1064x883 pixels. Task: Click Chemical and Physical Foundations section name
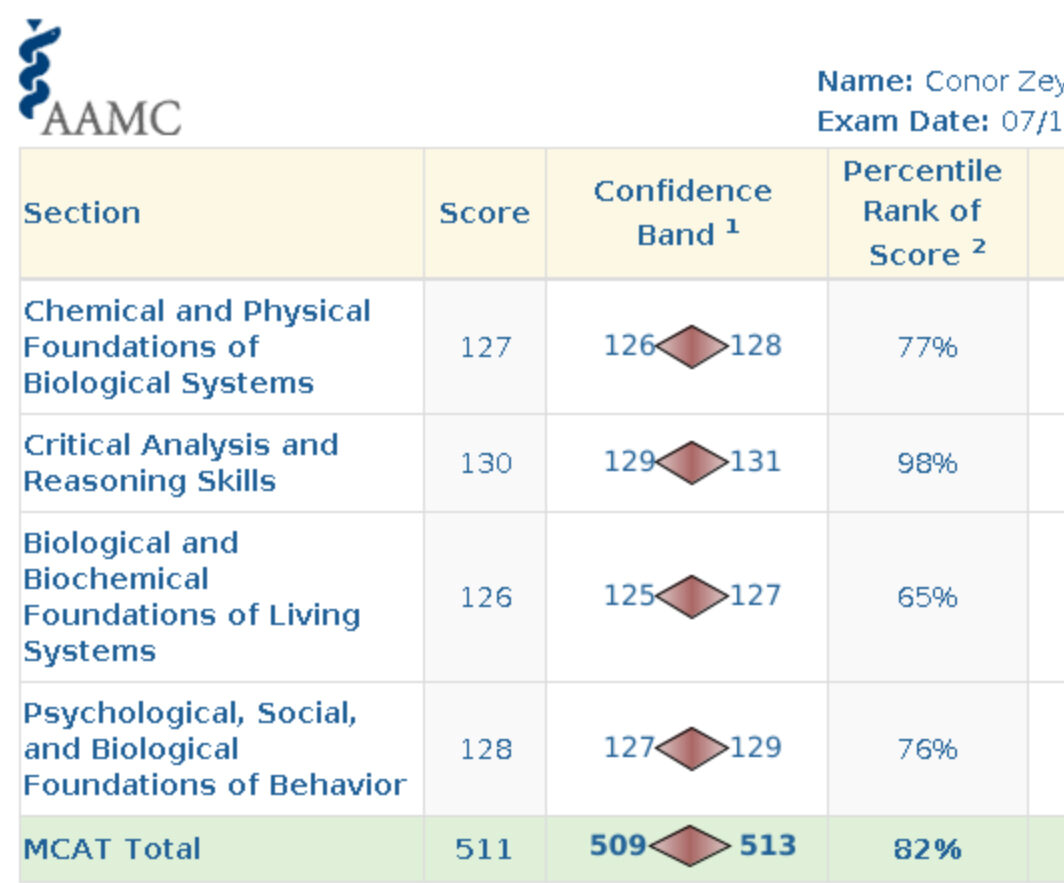196,347
